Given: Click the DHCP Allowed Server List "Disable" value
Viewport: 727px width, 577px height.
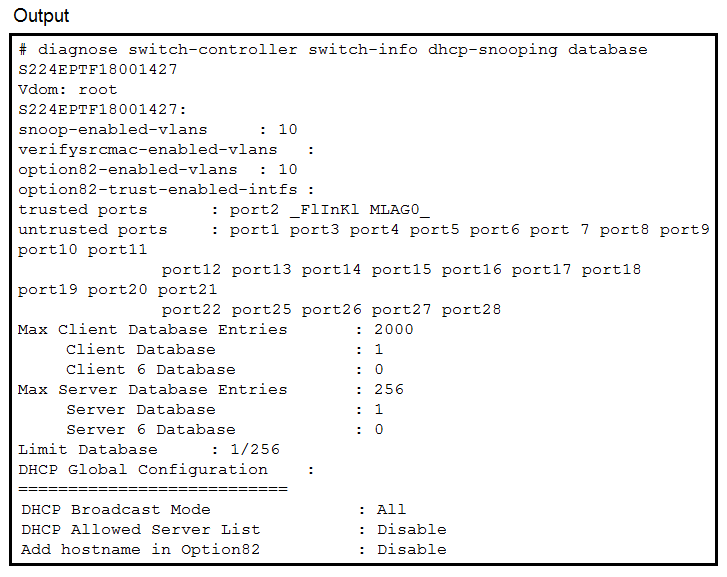Looking at the screenshot, I should [x=412, y=529].
